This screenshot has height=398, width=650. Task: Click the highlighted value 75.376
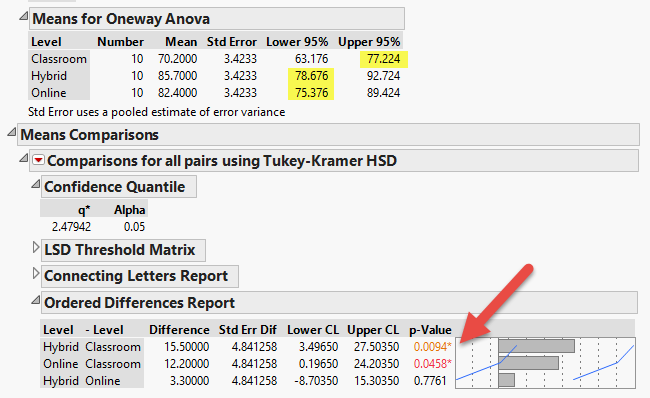311,93
